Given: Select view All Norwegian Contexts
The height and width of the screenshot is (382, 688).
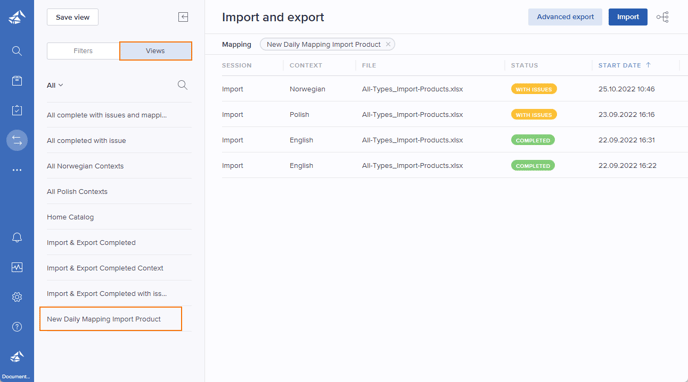Looking at the screenshot, I should click(x=85, y=166).
